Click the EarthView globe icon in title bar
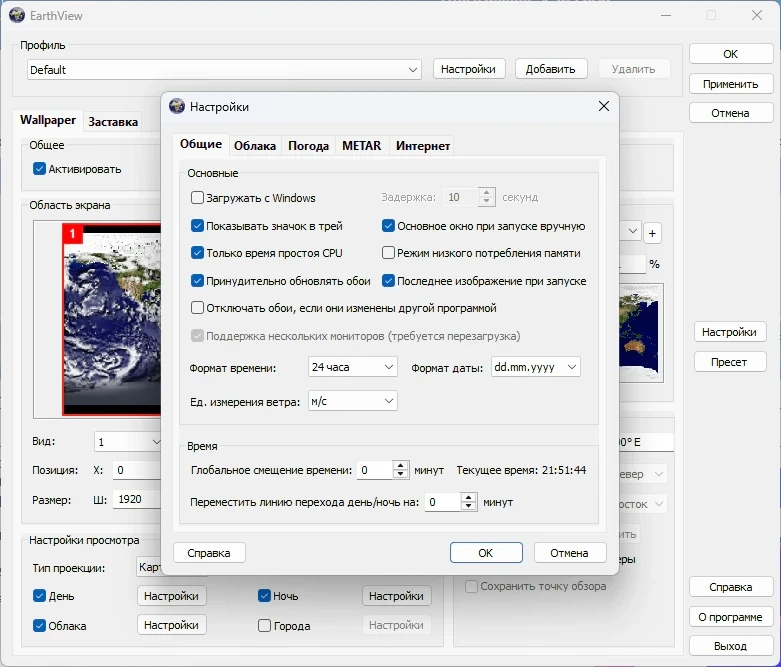 pos(16,15)
